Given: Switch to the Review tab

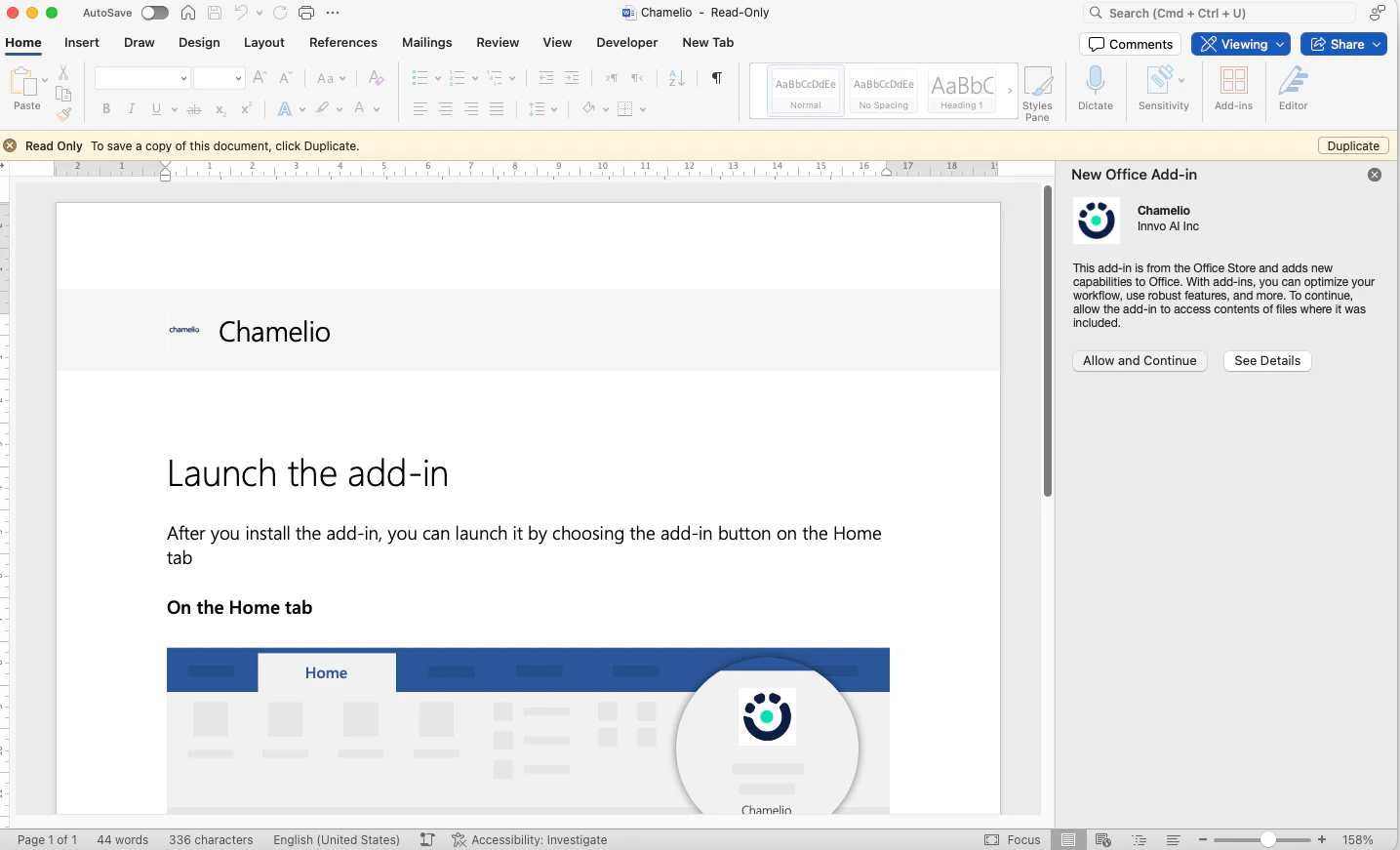Looking at the screenshot, I should pos(498,43).
